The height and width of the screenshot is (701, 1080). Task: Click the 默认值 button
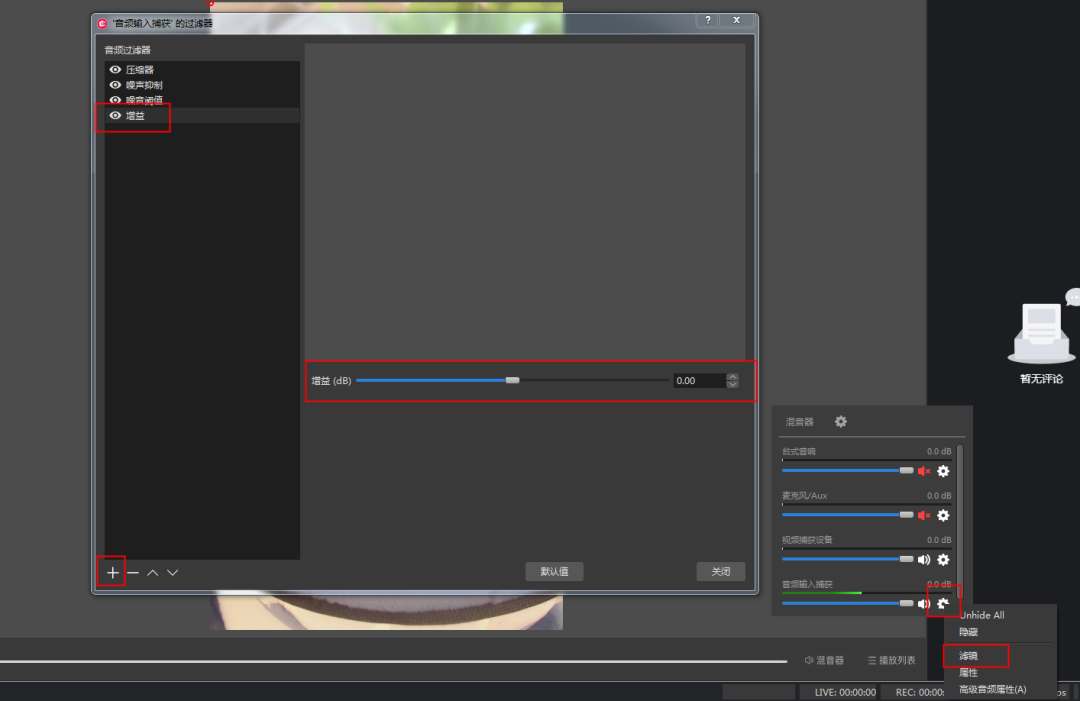554,571
